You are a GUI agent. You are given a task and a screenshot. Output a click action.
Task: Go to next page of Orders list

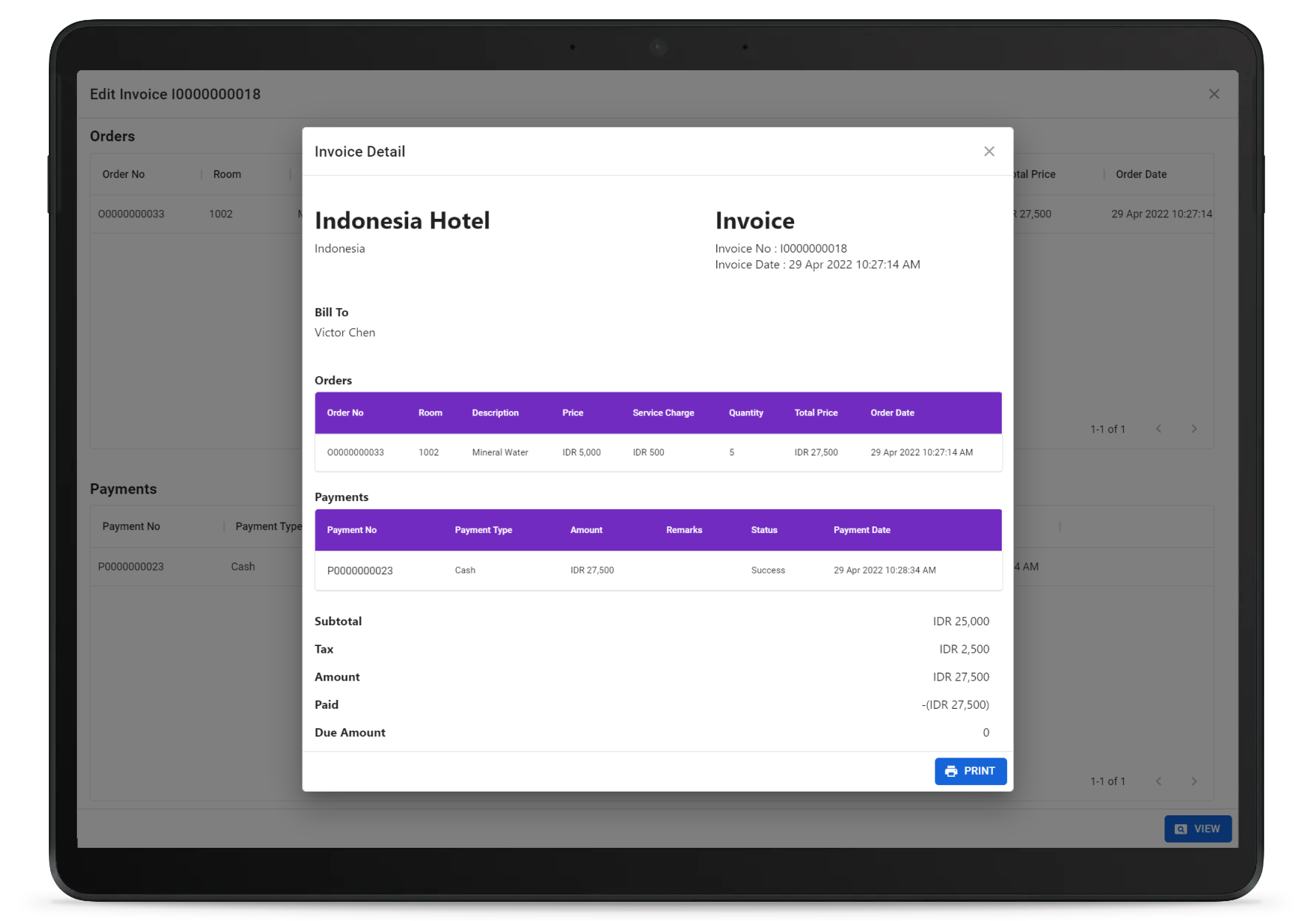(x=1193, y=429)
